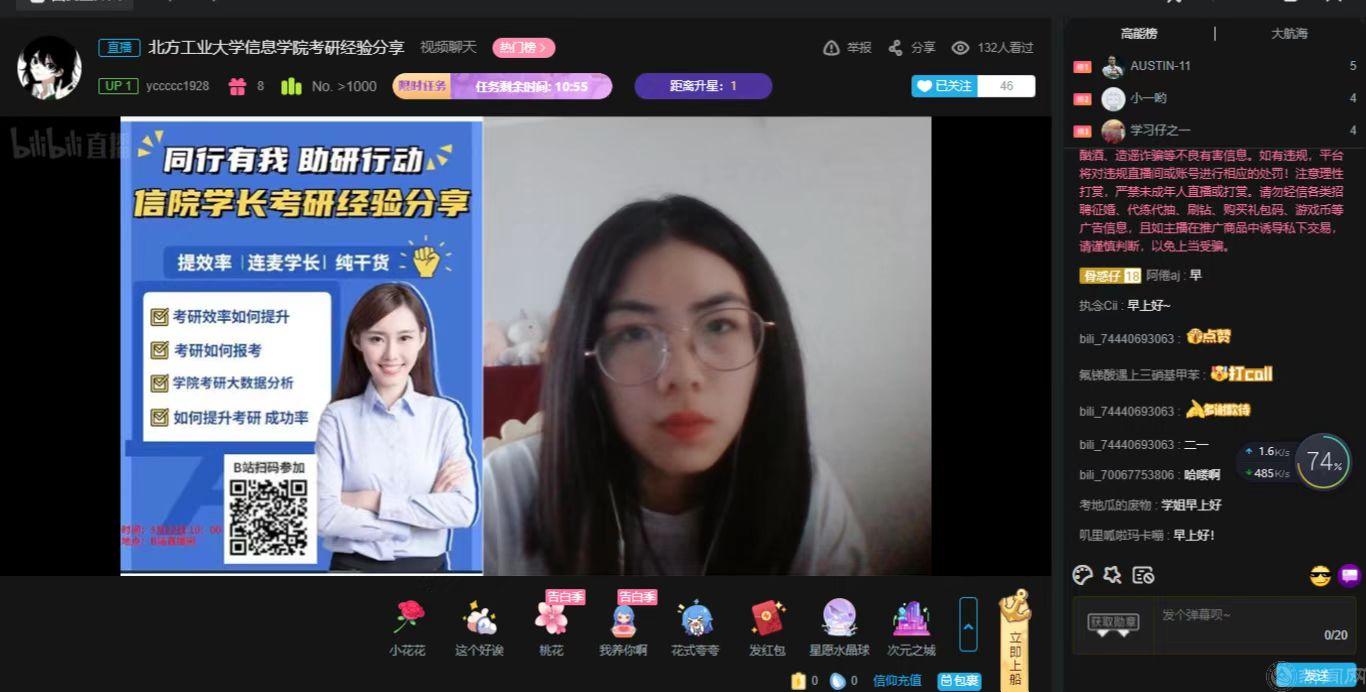Toggle the purple danmaku chat bubble button
The width and height of the screenshot is (1366, 692).
pos(1350,576)
